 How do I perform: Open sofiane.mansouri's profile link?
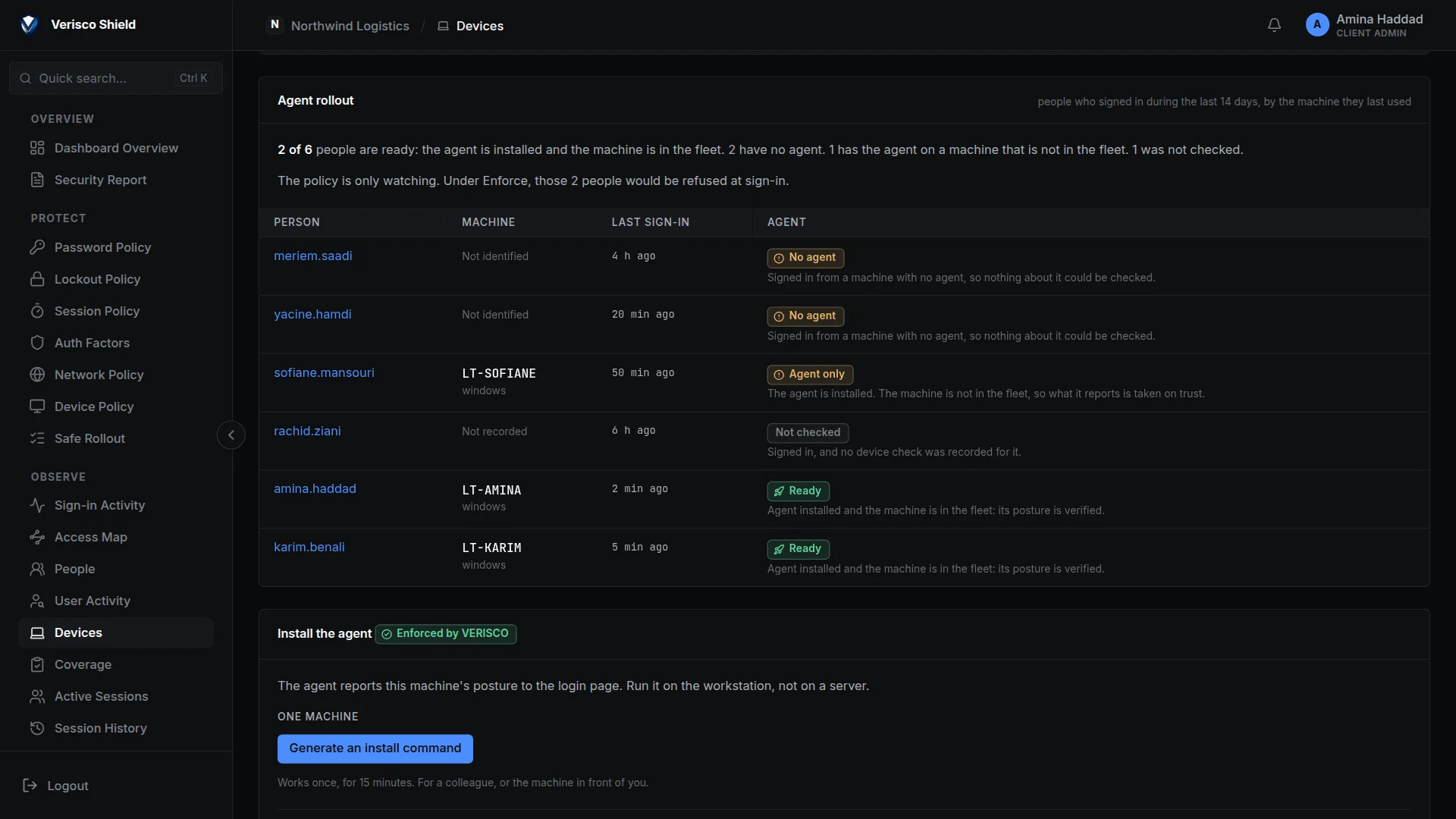324,373
